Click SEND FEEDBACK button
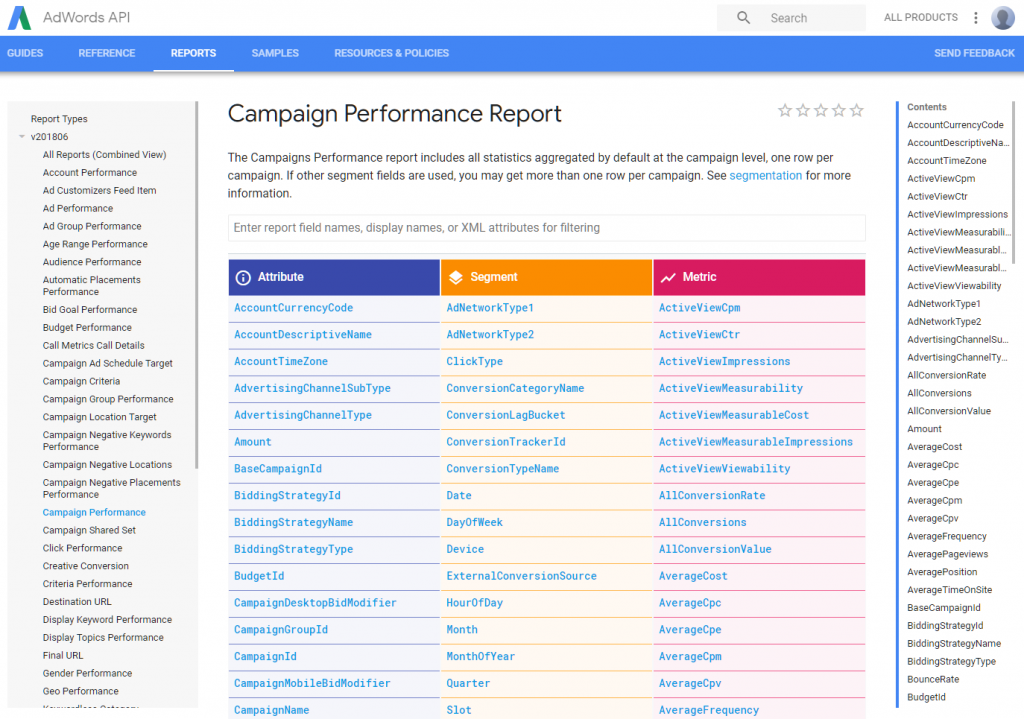 click(x=974, y=53)
